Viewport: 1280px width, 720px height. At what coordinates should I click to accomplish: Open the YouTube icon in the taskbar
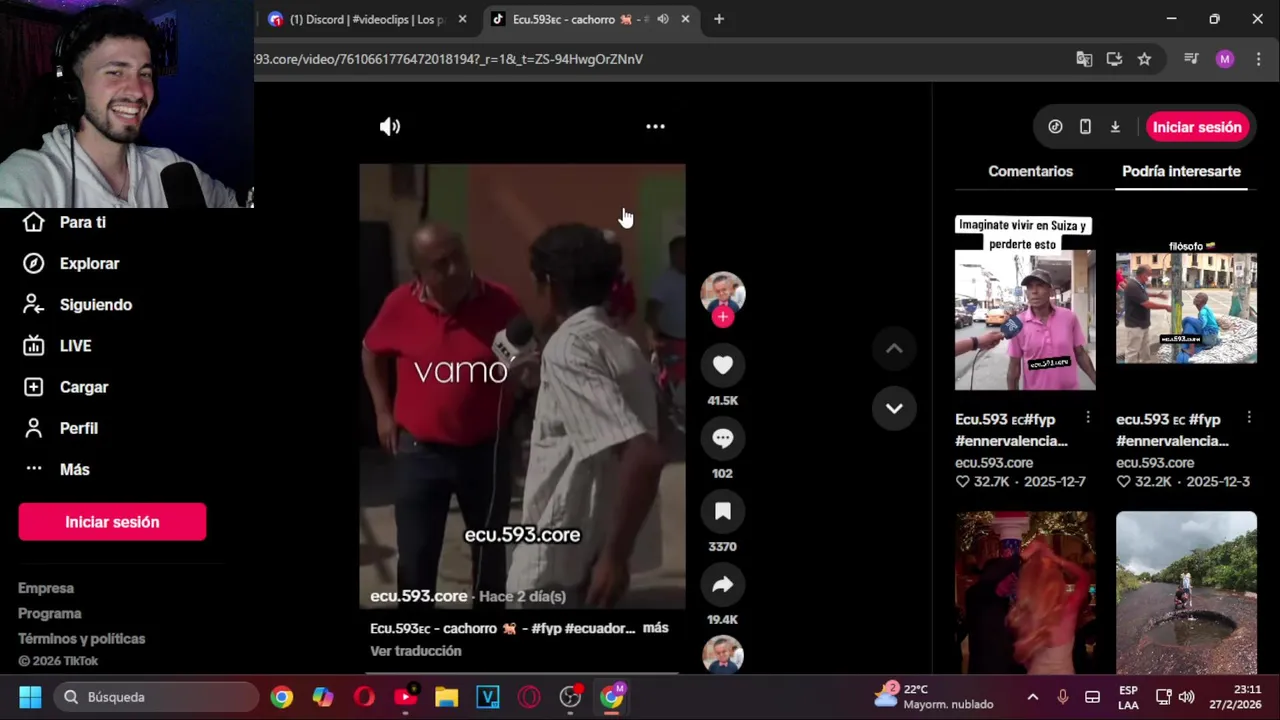[405, 697]
